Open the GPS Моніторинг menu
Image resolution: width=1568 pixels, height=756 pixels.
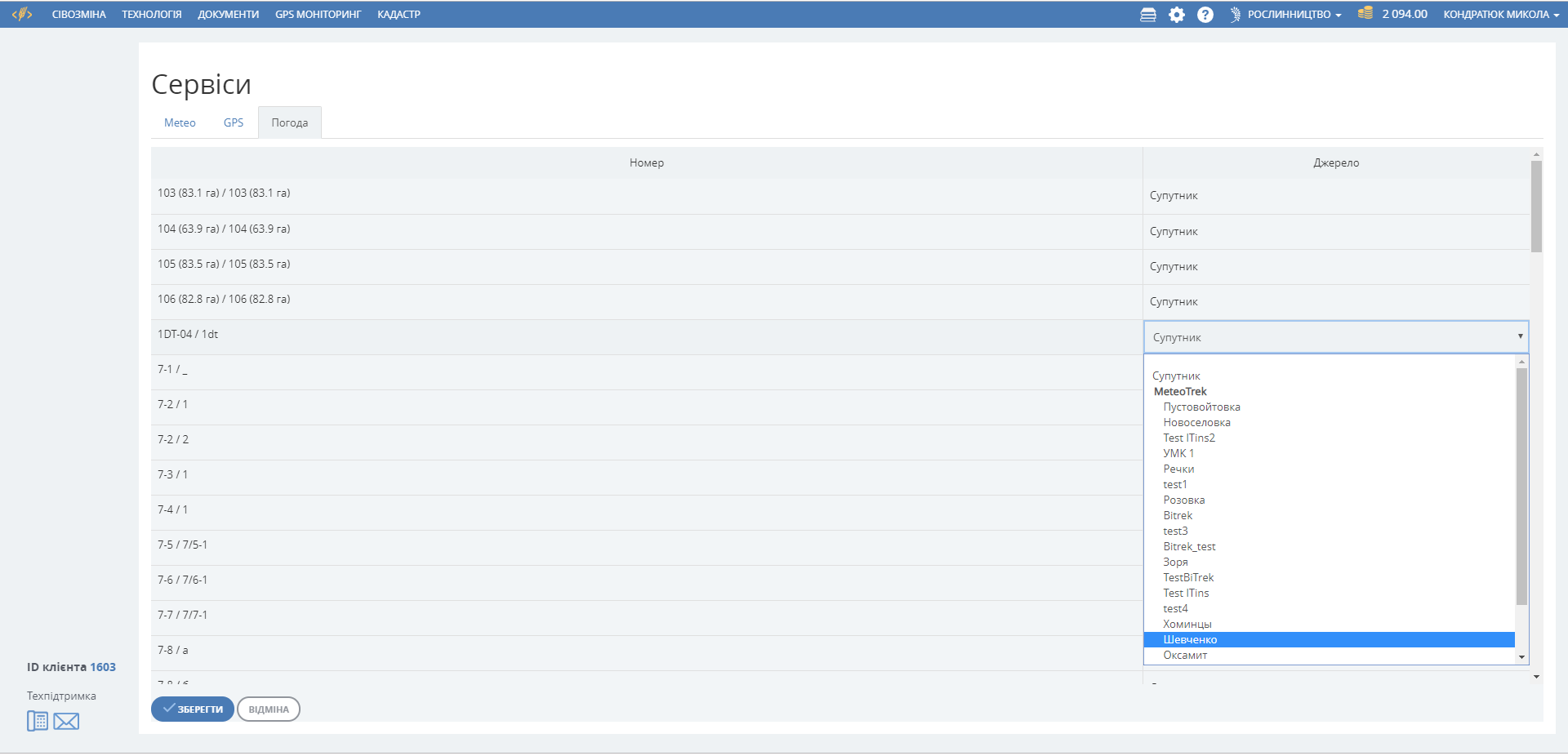click(x=318, y=15)
